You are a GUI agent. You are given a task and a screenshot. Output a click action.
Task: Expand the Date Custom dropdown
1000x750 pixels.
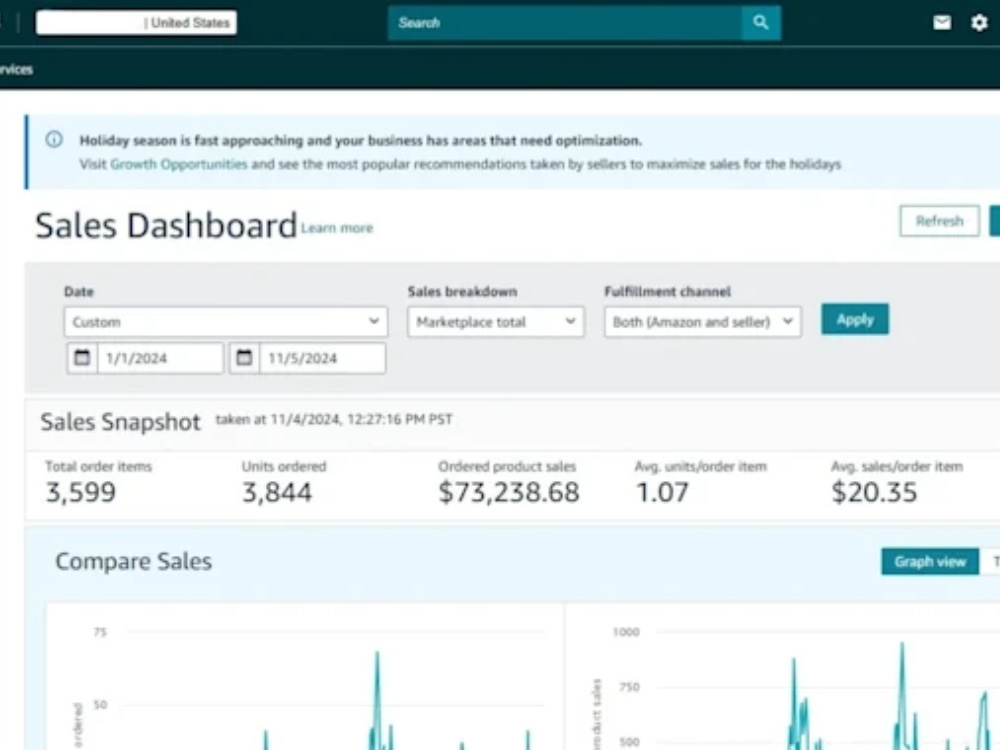click(226, 321)
